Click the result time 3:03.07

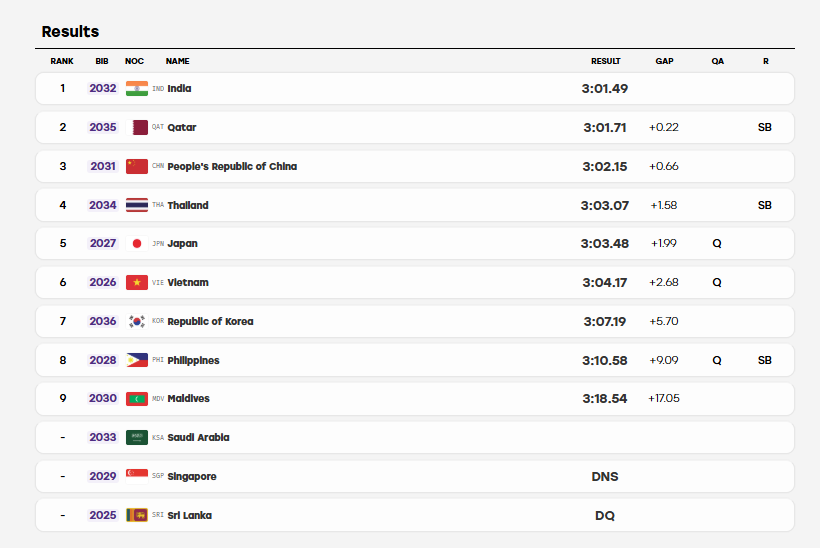[605, 206]
